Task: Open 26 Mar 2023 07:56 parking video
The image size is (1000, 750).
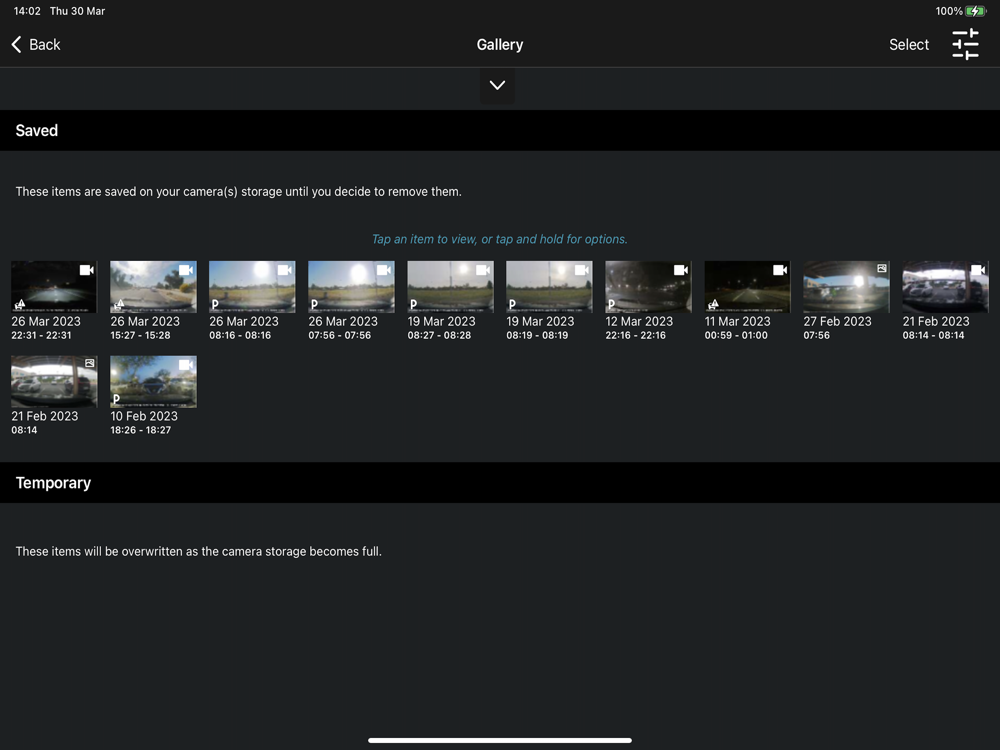Action: pyautogui.click(x=351, y=286)
